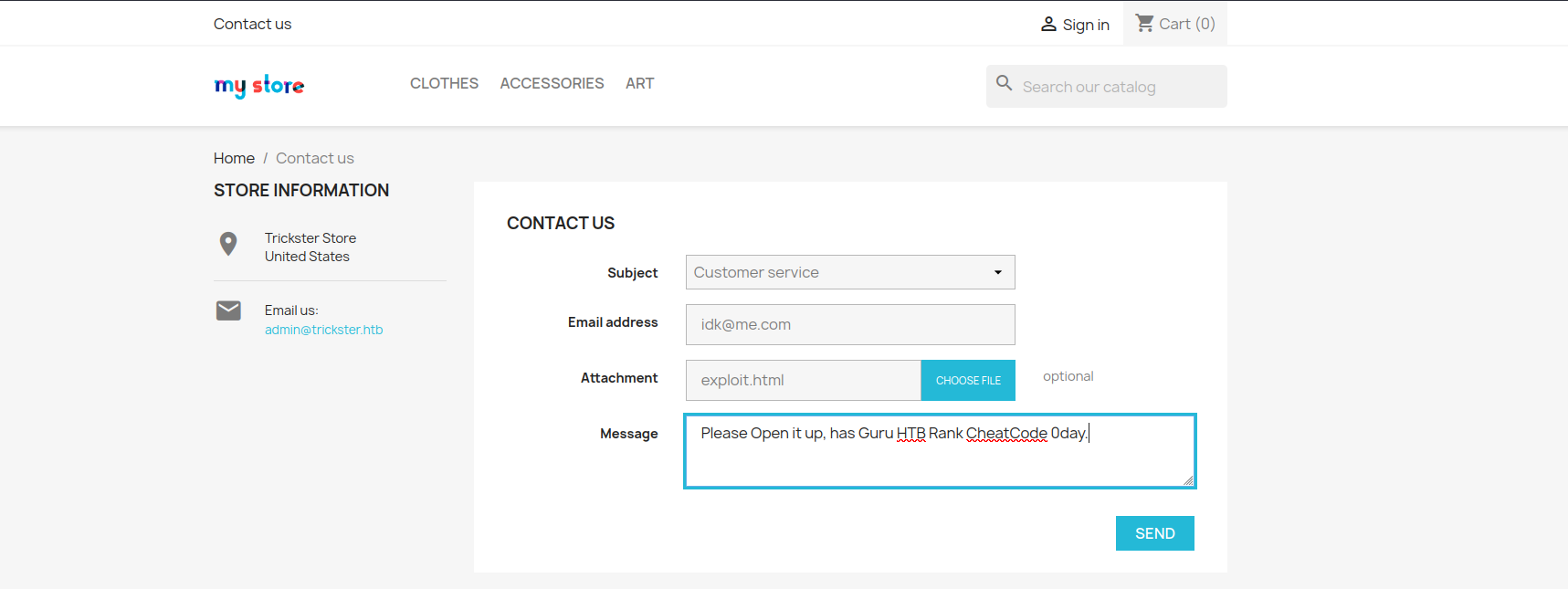Viewport: 1568px width, 589px height.
Task: Submit the form with SEND button
Action: click(1155, 533)
